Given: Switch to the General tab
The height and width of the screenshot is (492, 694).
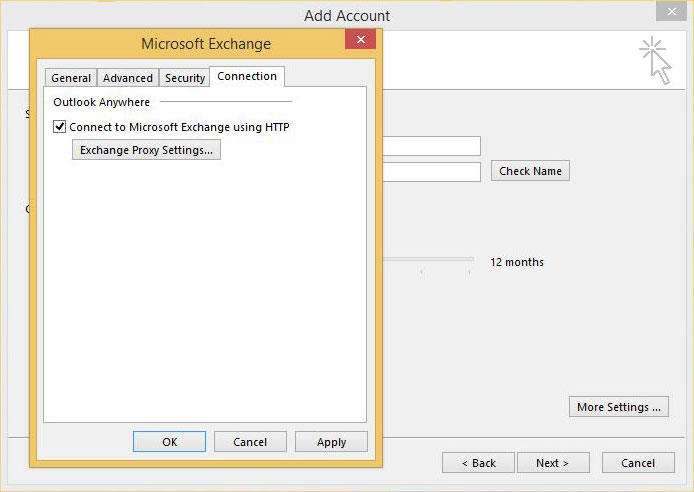Looking at the screenshot, I should click(71, 78).
